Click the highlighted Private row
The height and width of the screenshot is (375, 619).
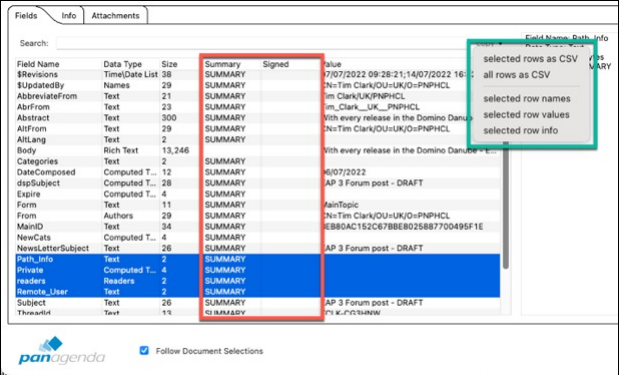[x=258, y=270]
